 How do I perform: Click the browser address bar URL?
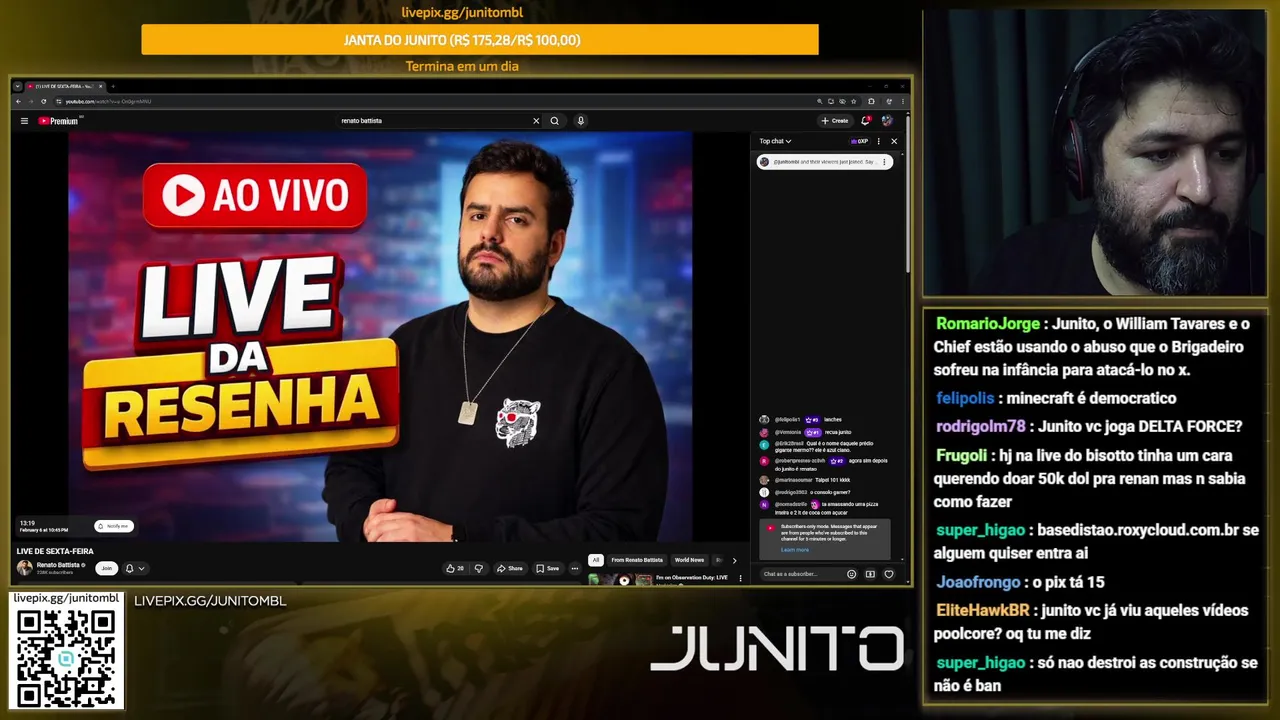coord(109,101)
